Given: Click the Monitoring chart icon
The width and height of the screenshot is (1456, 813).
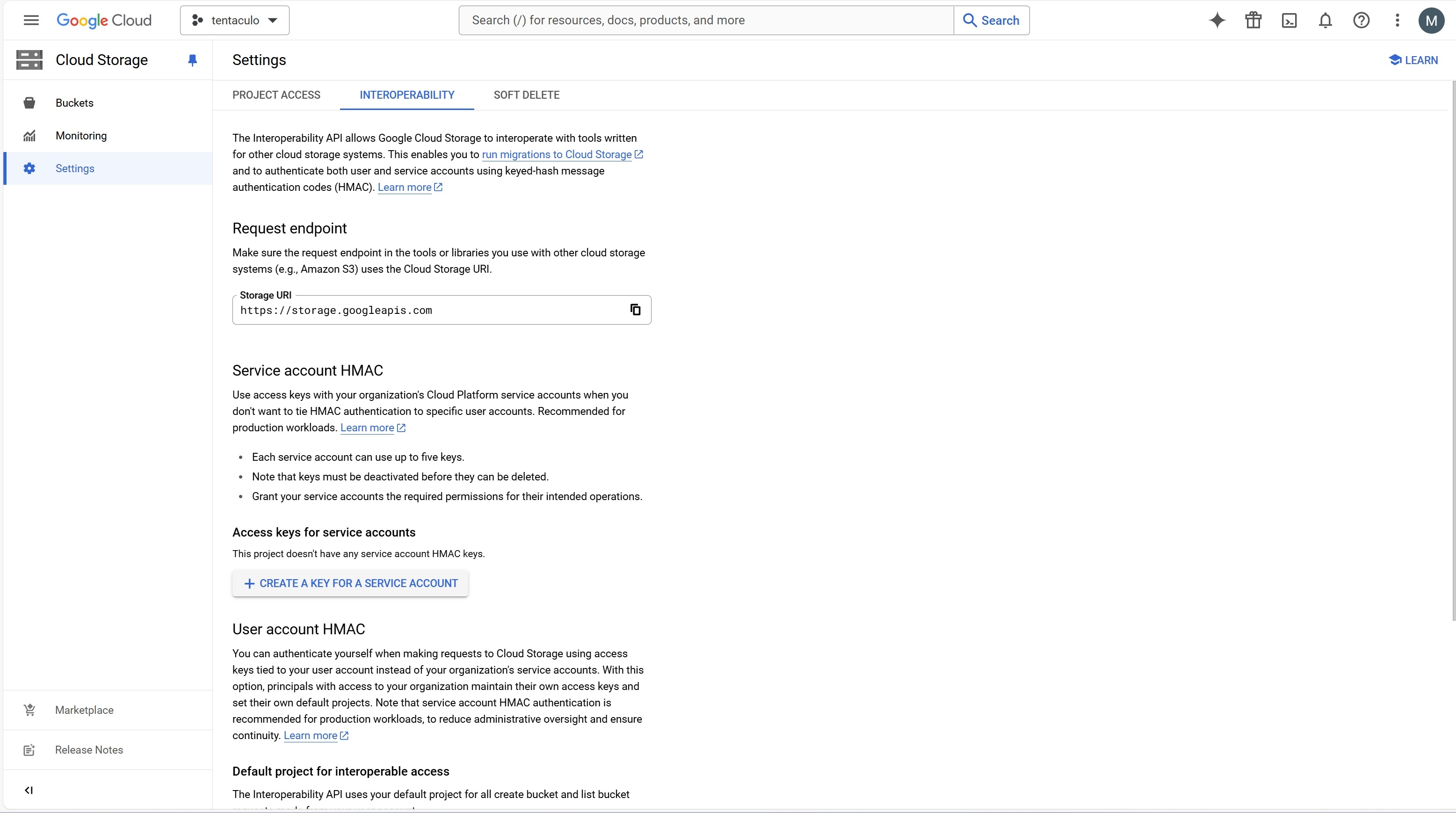Looking at the screenshot, I should click(x=29, y=136).
